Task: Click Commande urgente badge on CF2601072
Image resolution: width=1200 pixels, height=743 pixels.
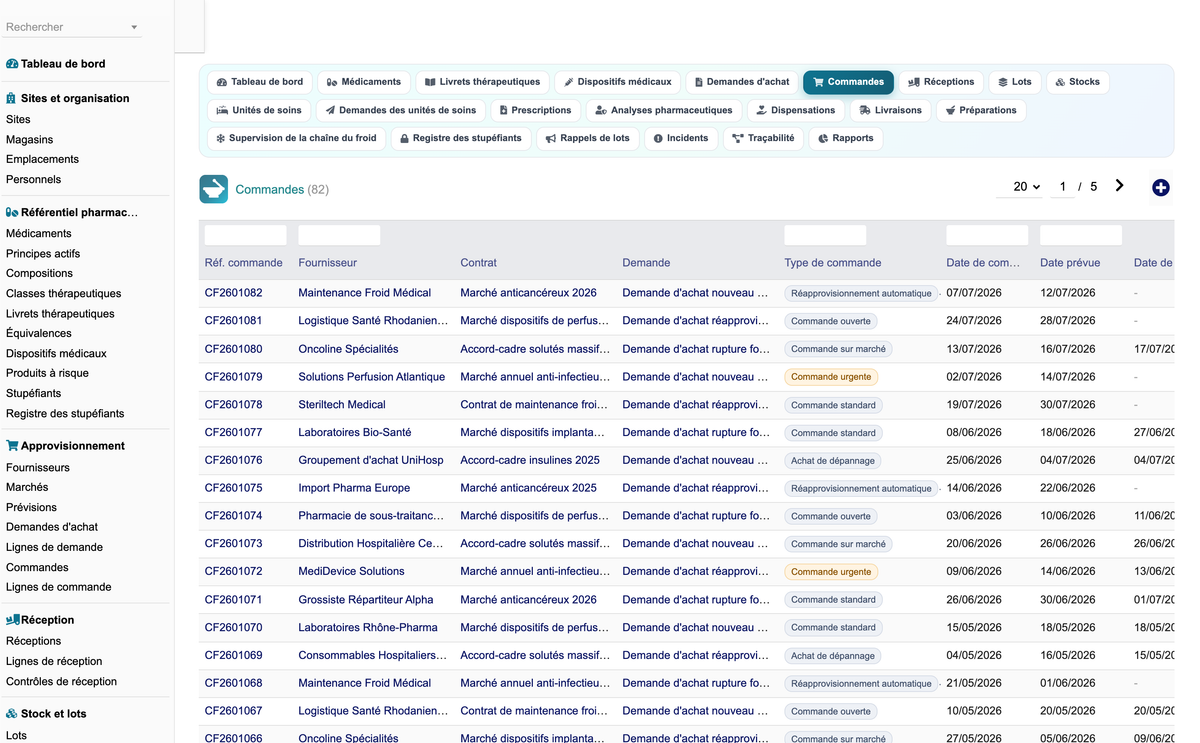Action: point(831,572)
